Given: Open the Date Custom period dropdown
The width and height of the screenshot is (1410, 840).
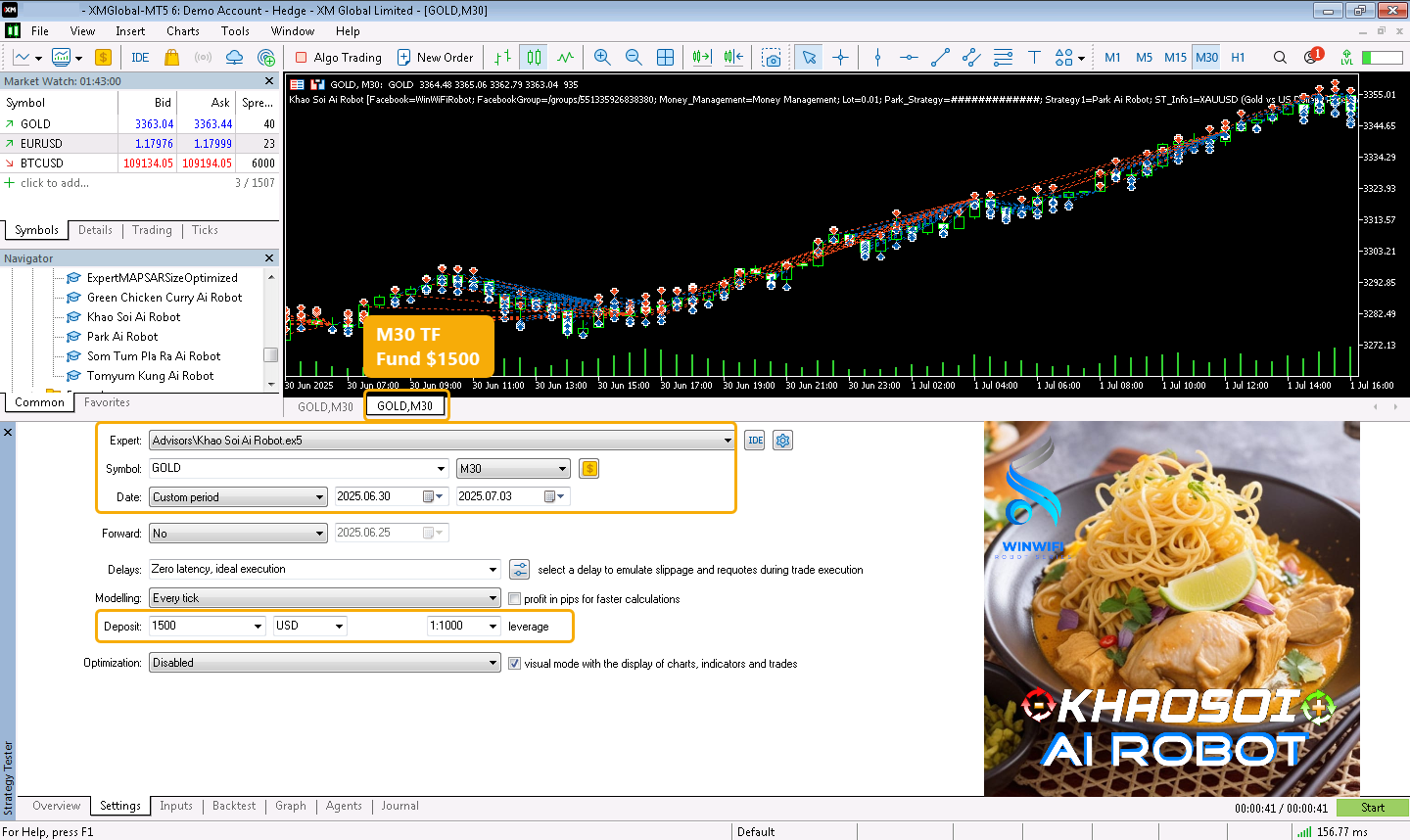Looking at the screenshot, I should click(238, 497).
